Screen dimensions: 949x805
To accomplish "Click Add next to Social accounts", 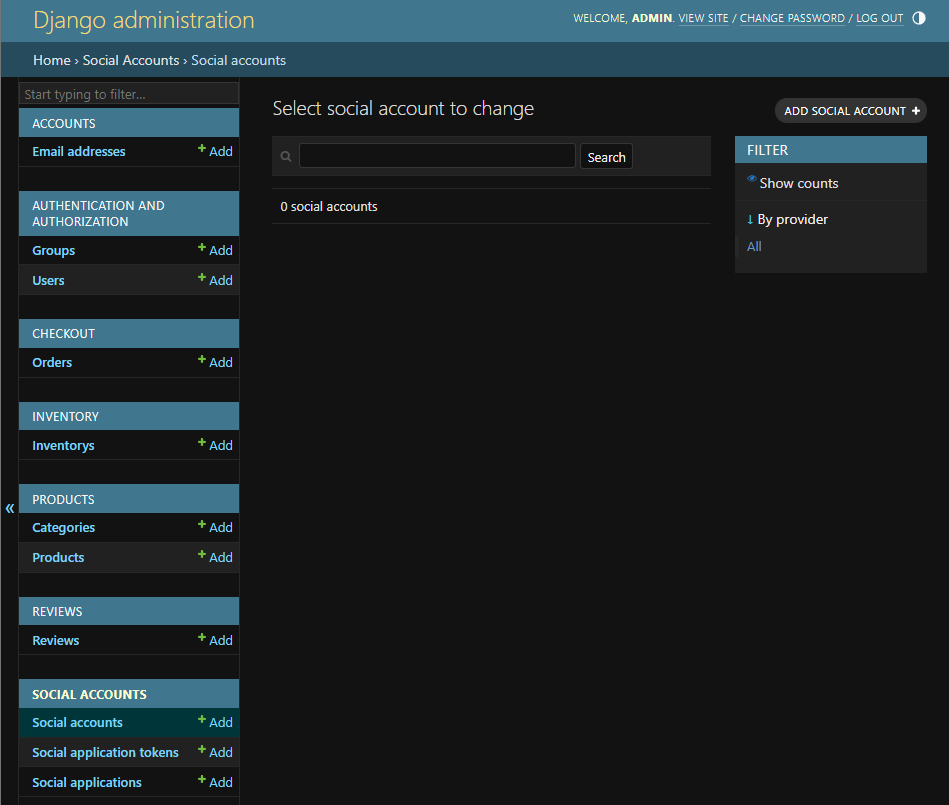I will [215, 722].
